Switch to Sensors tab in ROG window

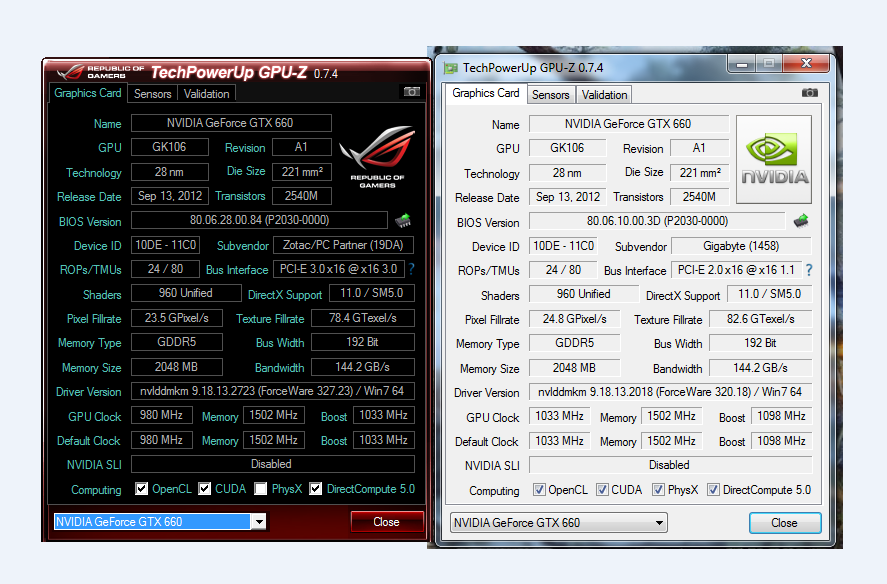(153, 94)
